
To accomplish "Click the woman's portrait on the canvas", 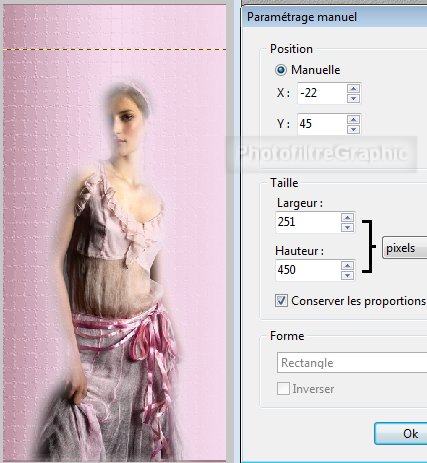I will click(x=113, y=270).
